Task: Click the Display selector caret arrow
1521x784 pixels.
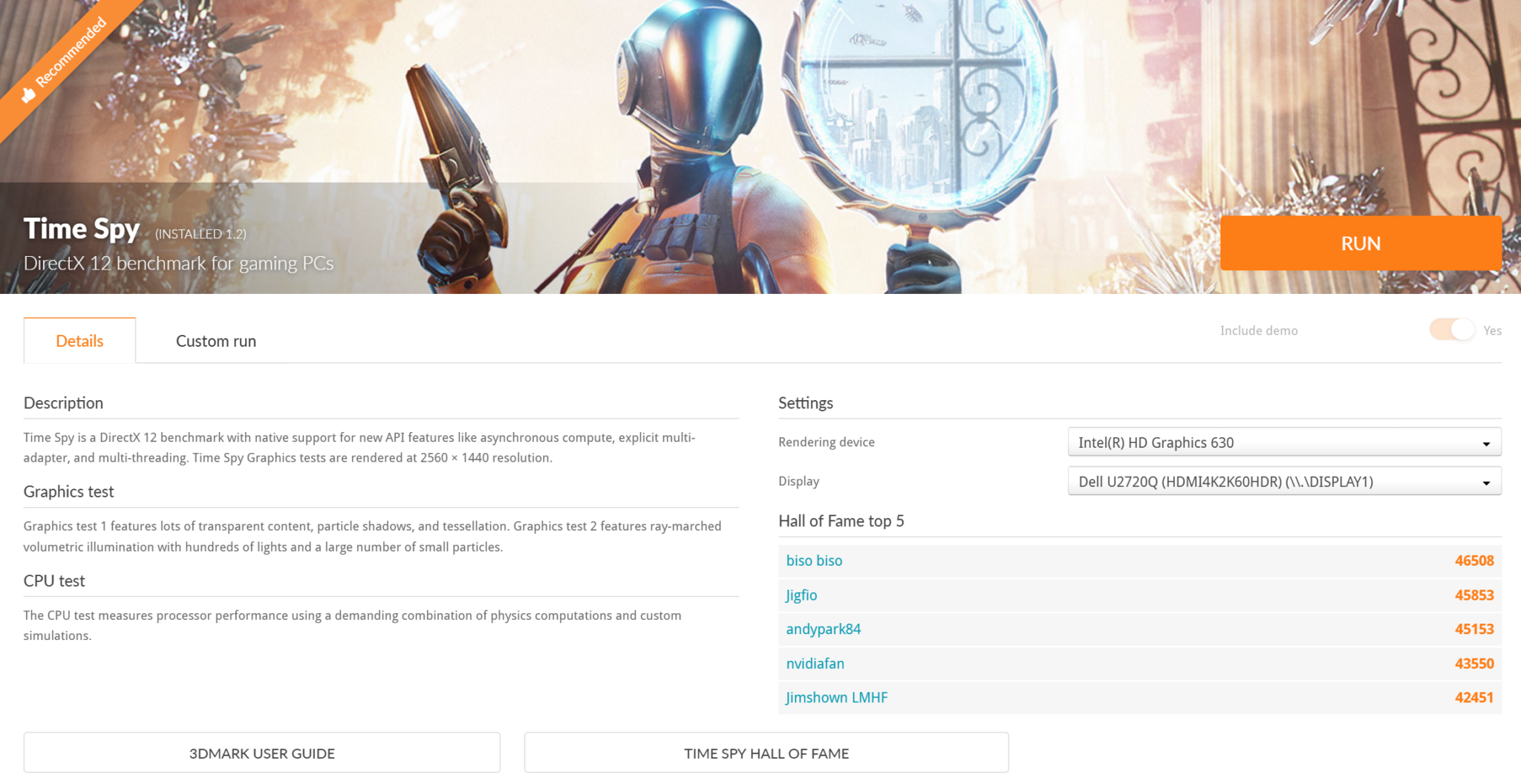Action: click(x=1488, y=481)
